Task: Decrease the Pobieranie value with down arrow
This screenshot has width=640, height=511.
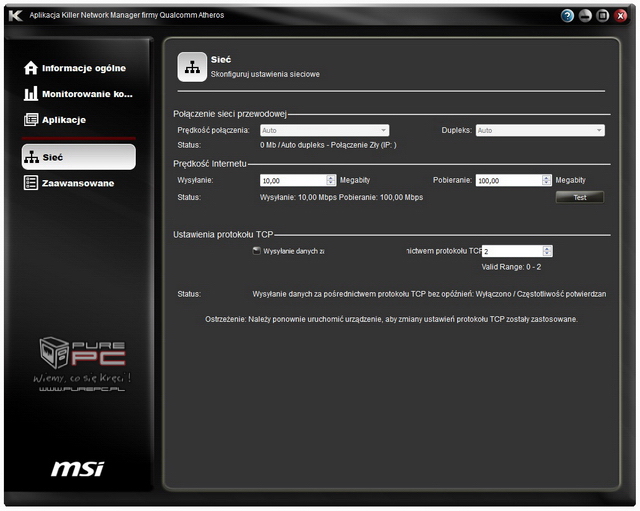Action: coord(547,183)
